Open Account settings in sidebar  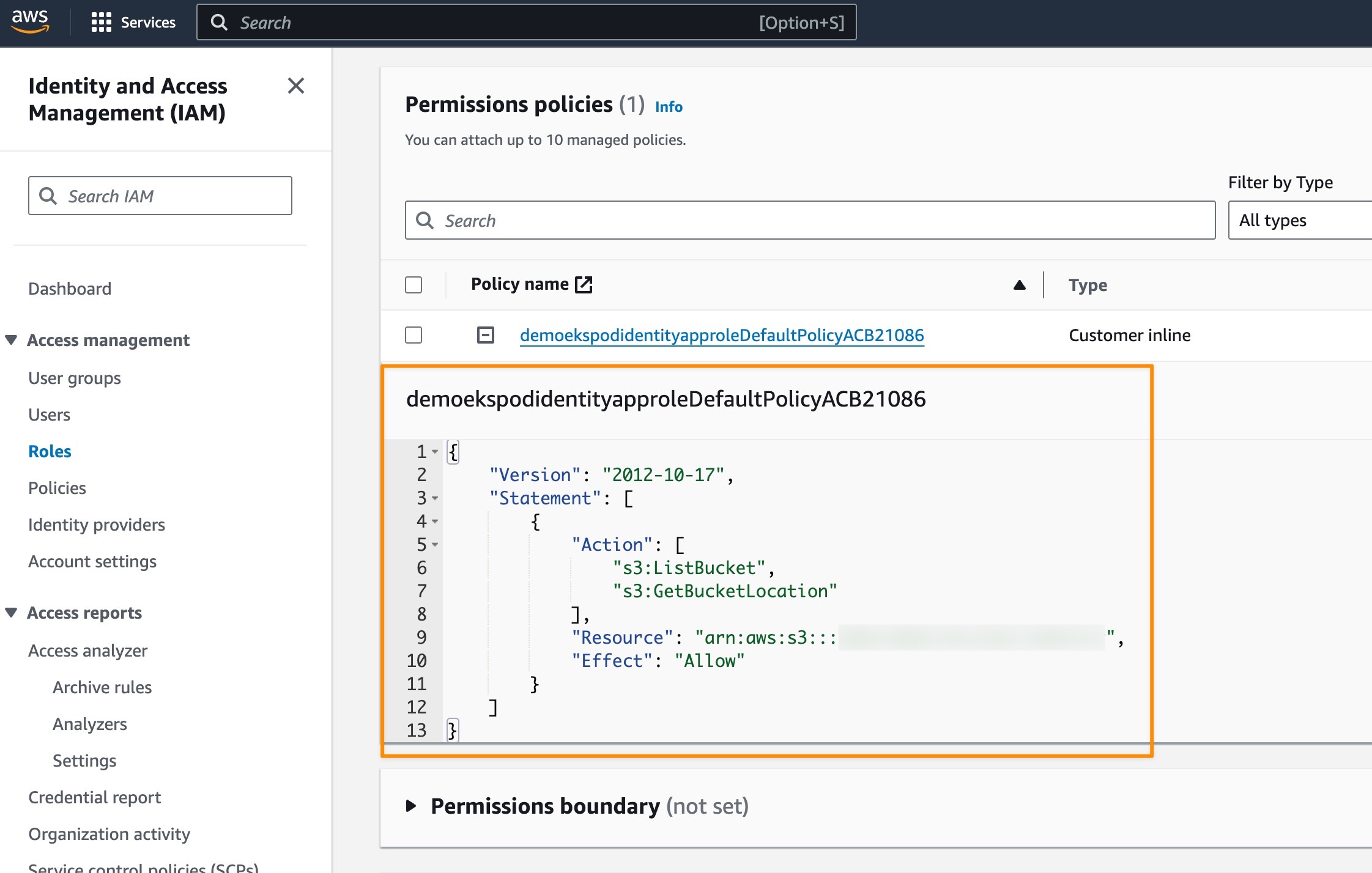tap(92, 561)
